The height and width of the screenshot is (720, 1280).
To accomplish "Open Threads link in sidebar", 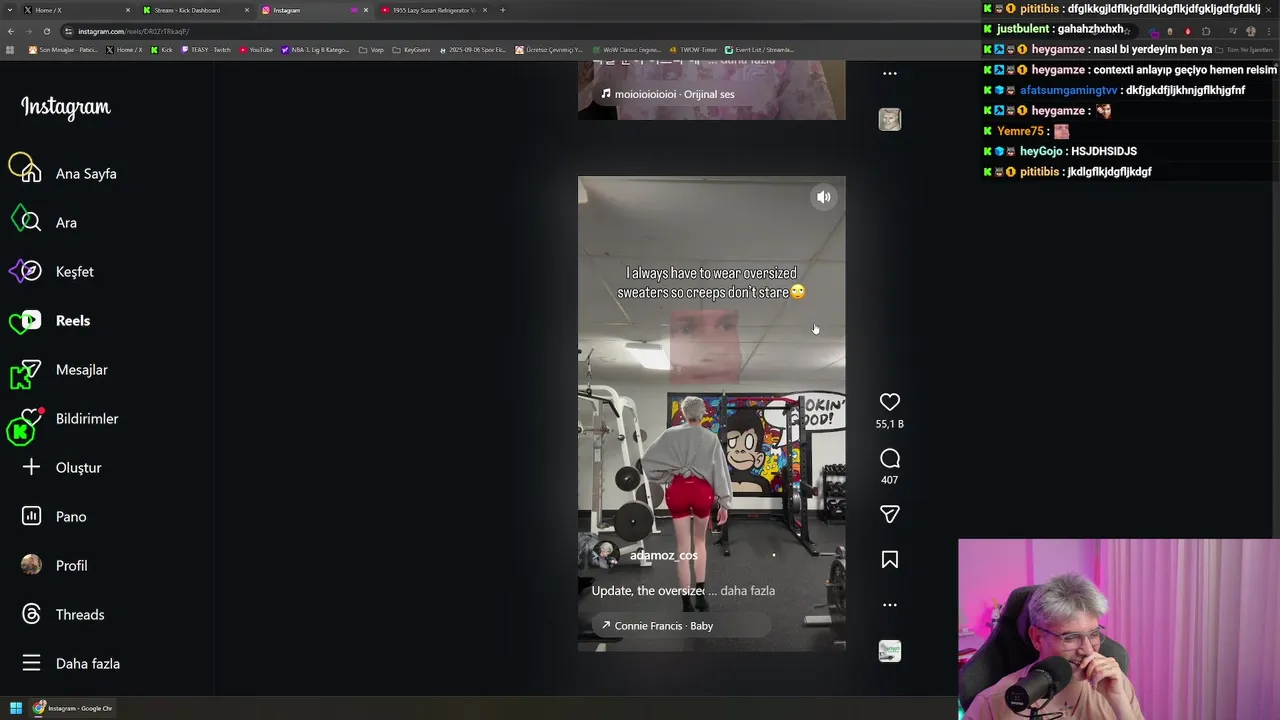I will tap(64, 615).
